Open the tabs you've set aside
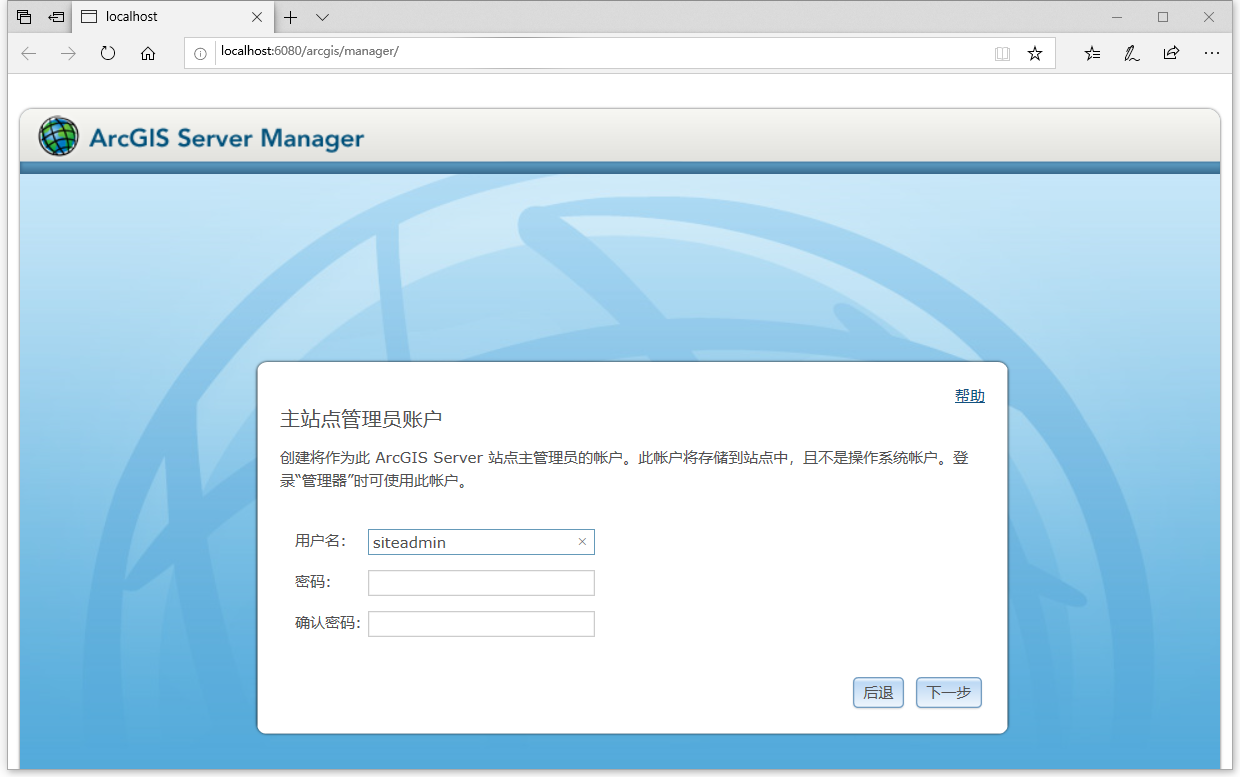Viewport: 1240px width, 777px height. (24, 17)
